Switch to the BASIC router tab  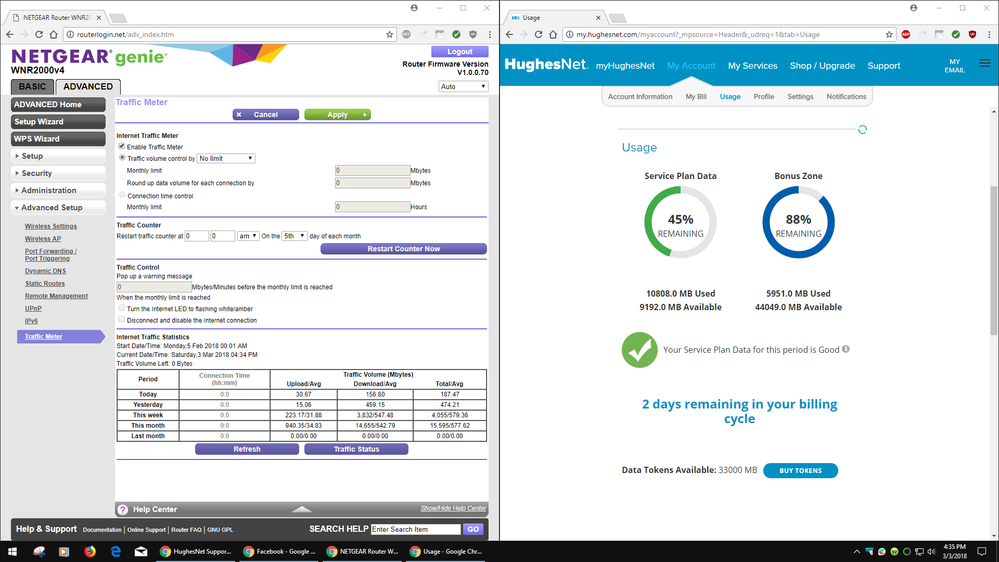coord(32,87)
